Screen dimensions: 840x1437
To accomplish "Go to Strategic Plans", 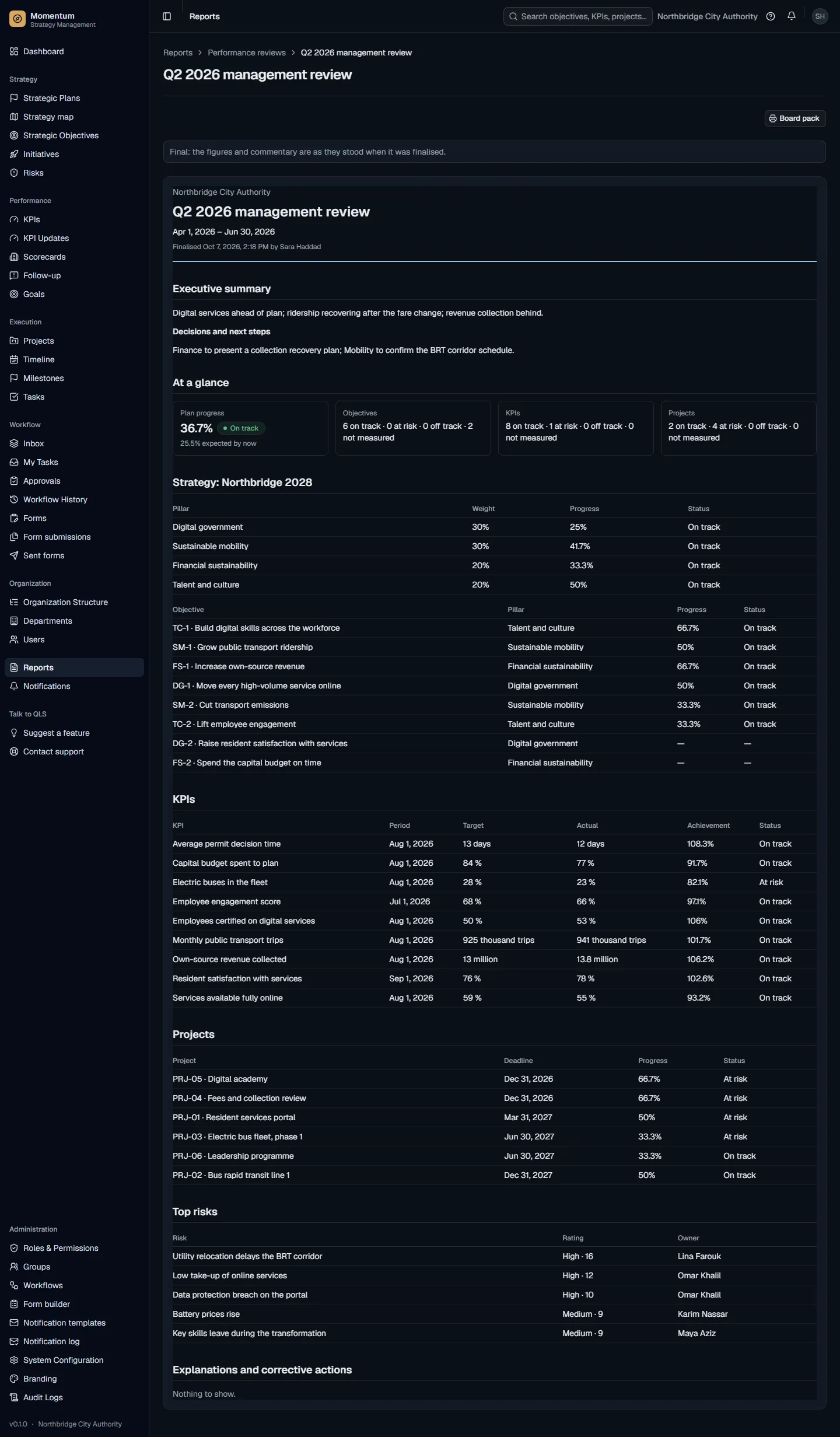I will [74, 98].
